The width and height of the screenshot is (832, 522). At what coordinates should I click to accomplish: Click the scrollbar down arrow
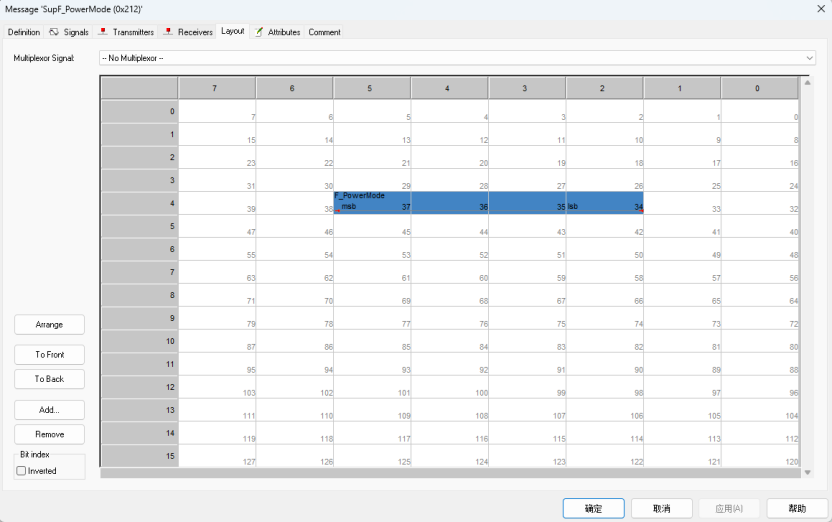click(808, 472)
